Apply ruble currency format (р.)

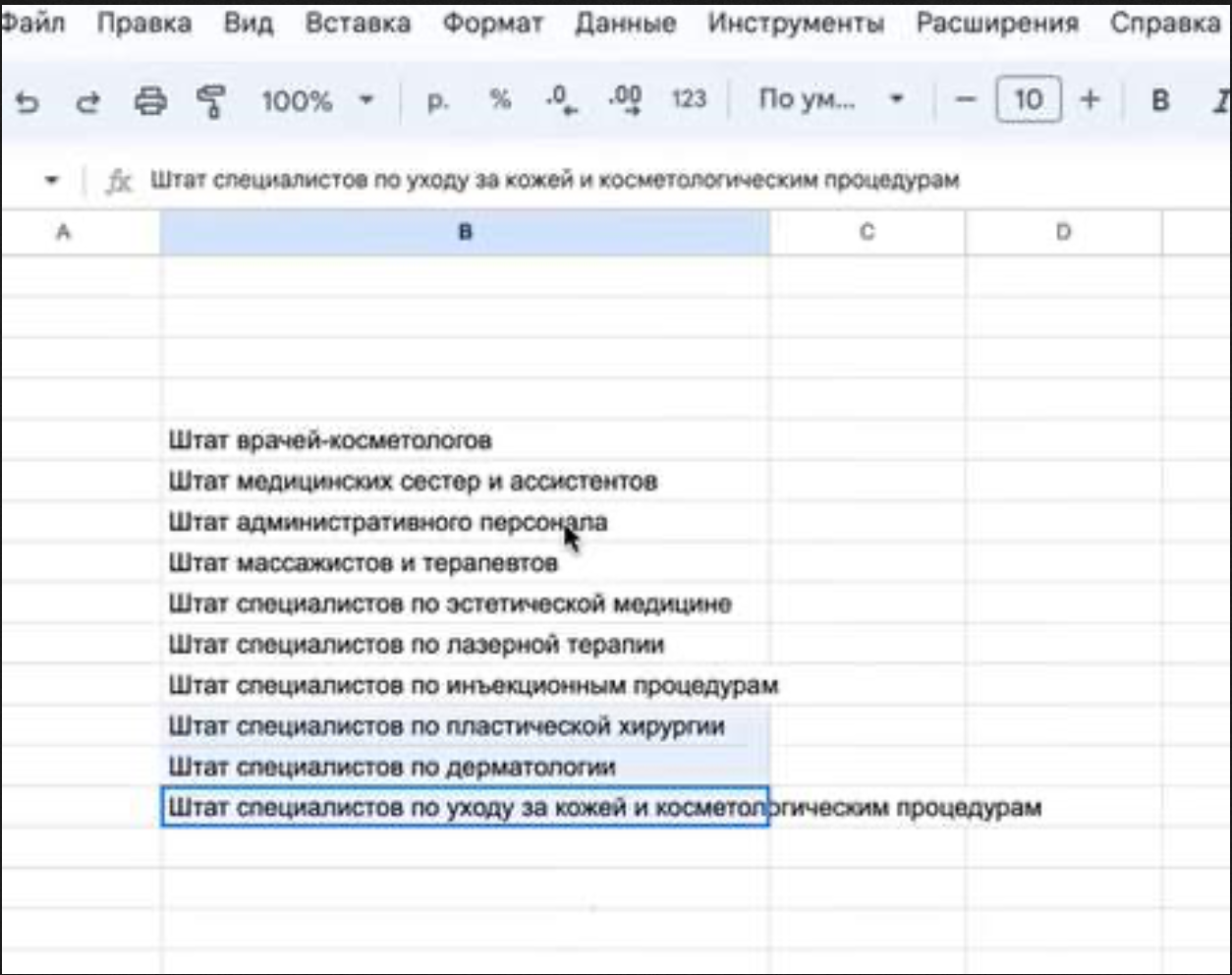coord(438,100)
